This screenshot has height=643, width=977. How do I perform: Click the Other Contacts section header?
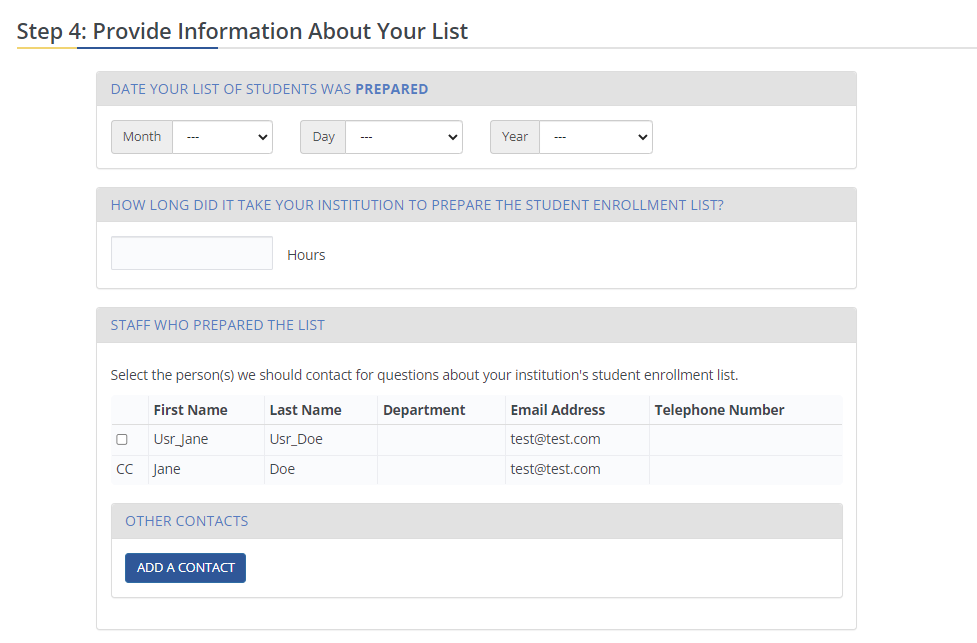[186, 521]
